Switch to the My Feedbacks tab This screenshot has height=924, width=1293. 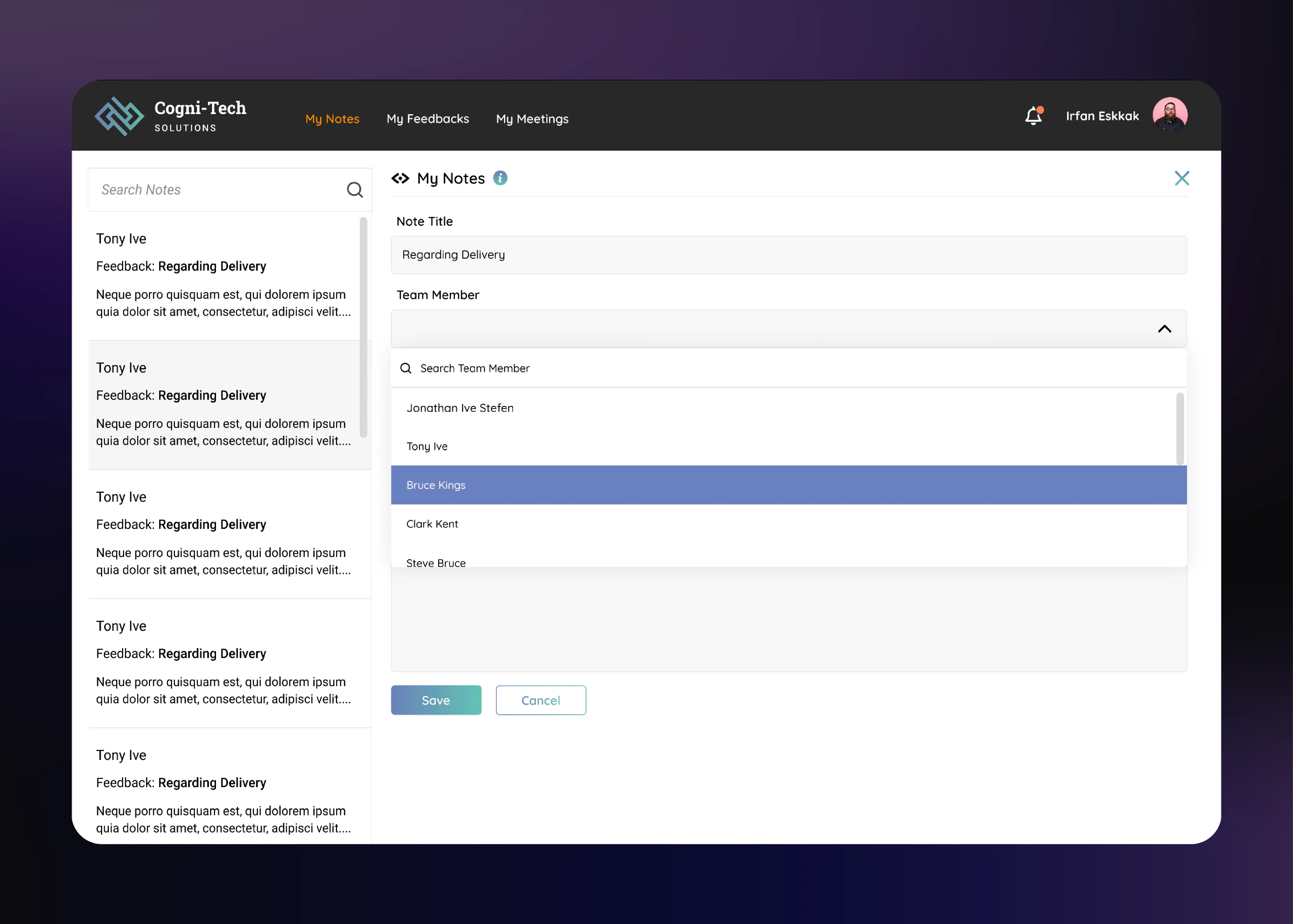[x=427, y=119]
